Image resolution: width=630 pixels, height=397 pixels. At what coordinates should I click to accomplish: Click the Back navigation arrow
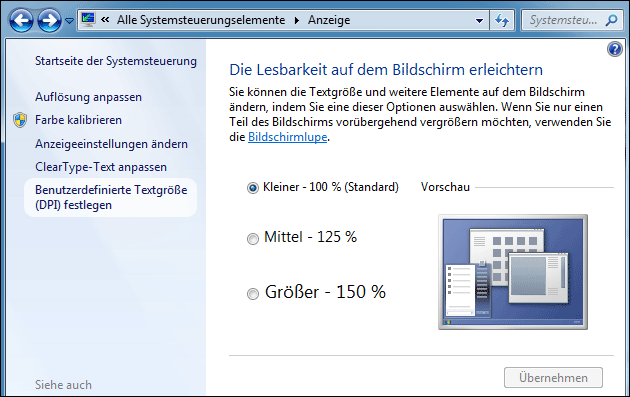21,20
